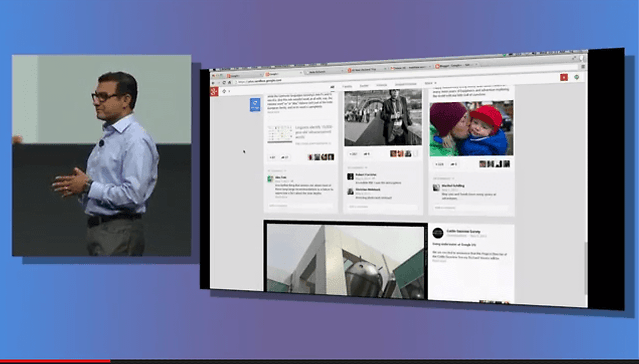Switch to the first browser tab
Image resolution: width=639 pixels, height=364 pixels.
(244, 75)
